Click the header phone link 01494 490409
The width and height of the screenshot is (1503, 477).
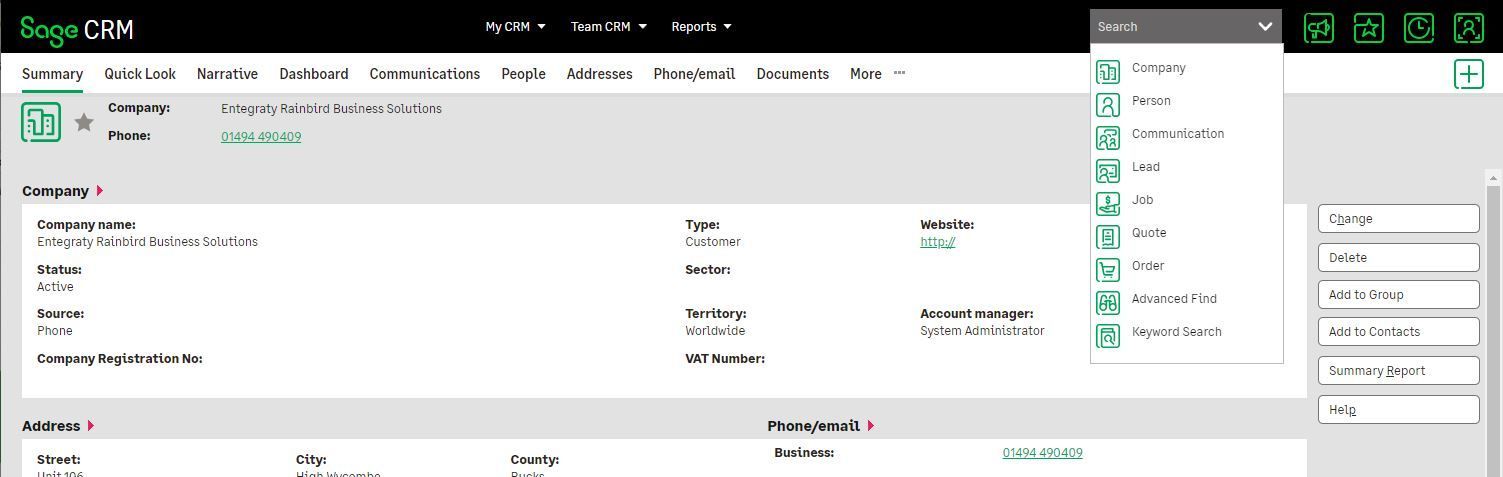point(261,137)
